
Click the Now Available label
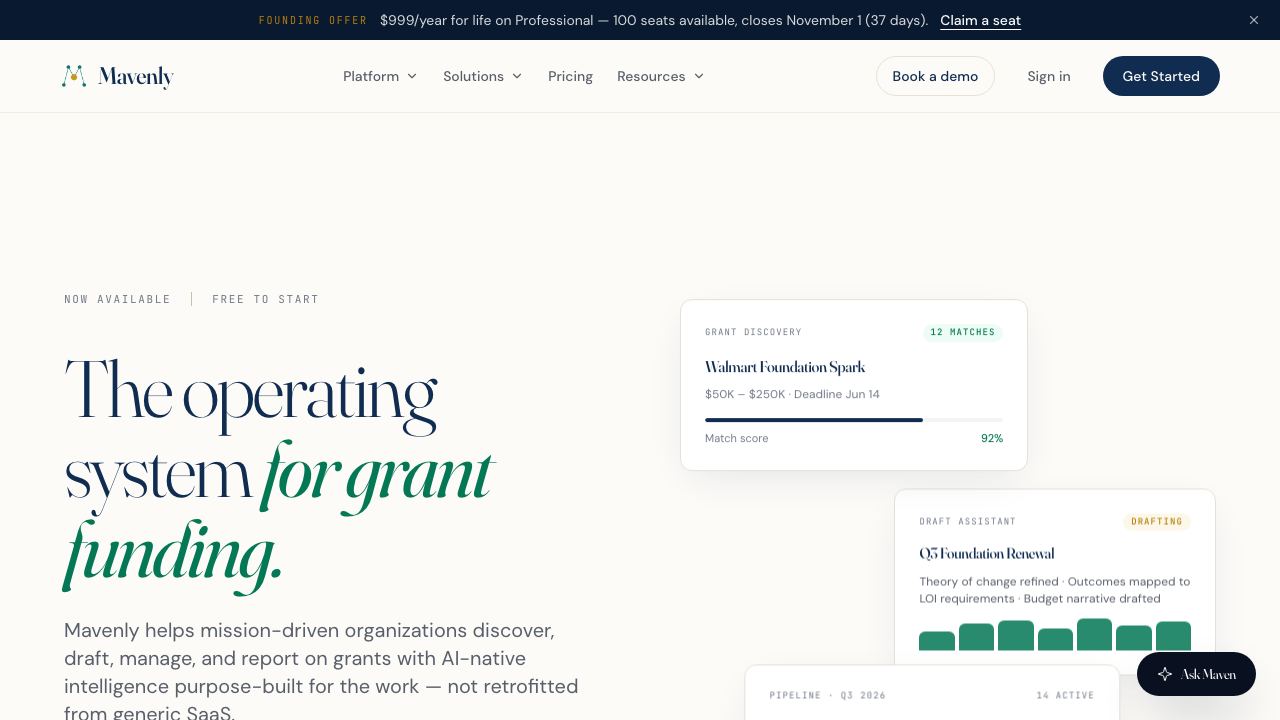click(x=118, y=299)
